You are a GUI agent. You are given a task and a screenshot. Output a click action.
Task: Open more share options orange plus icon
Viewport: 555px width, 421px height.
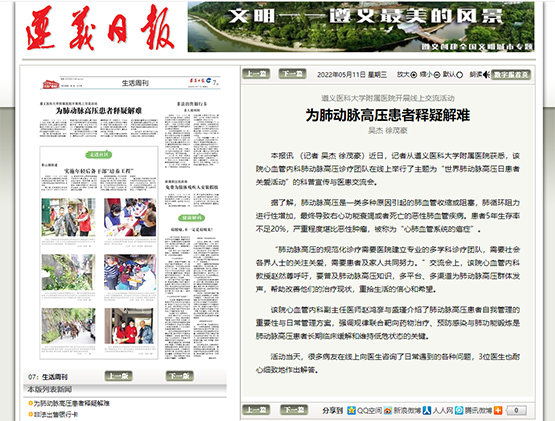[x=498, y=410]
